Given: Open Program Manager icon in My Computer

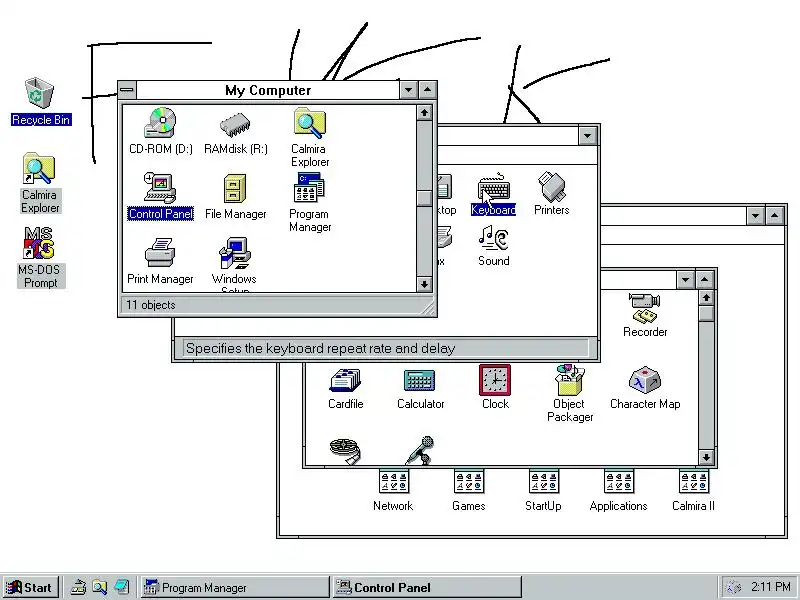Looking at the screenshot, I should pyautogui.click(x=310, y=202).
